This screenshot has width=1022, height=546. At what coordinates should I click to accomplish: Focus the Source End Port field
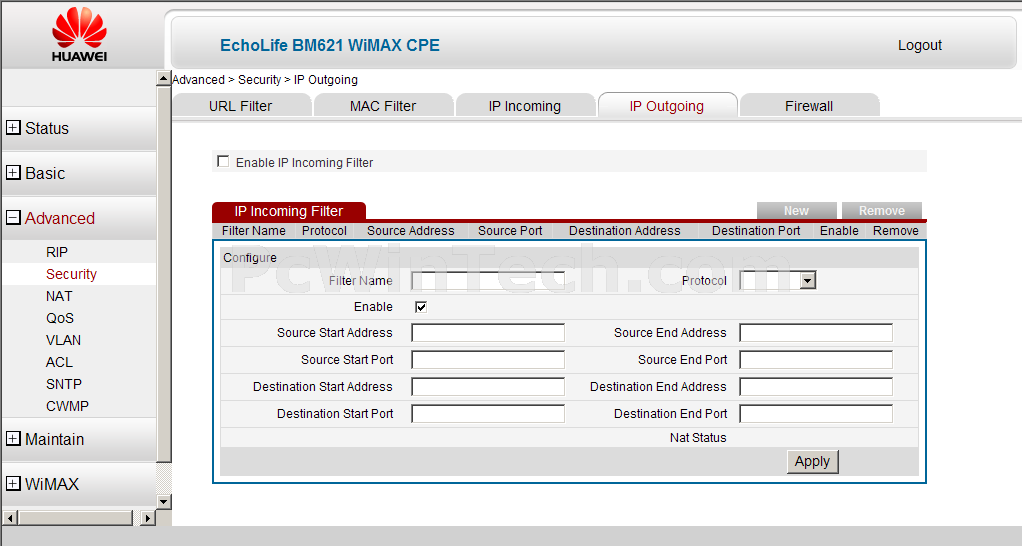(x=816, y=360)
